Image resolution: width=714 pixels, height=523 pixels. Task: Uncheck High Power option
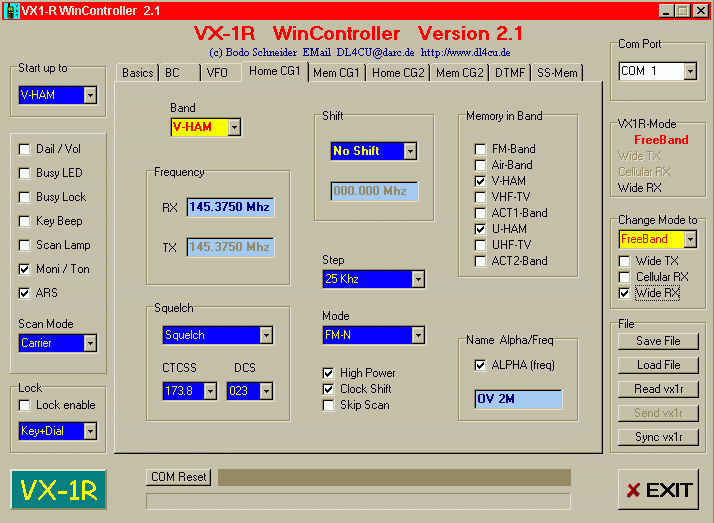click(x=328, y=374)
